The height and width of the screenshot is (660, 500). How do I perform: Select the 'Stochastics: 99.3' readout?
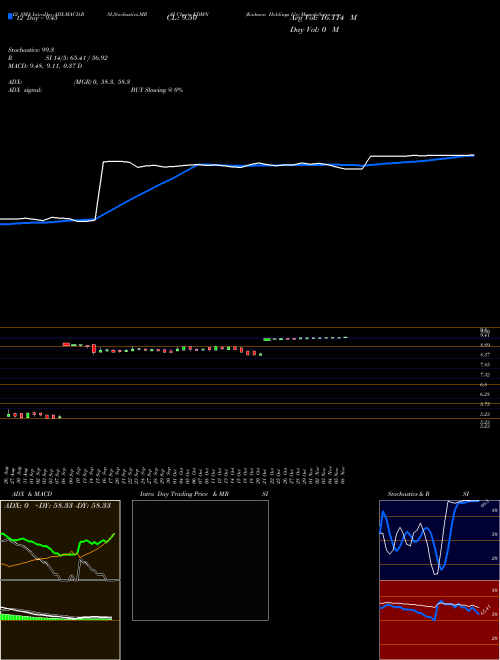click(x=33, y=50)
